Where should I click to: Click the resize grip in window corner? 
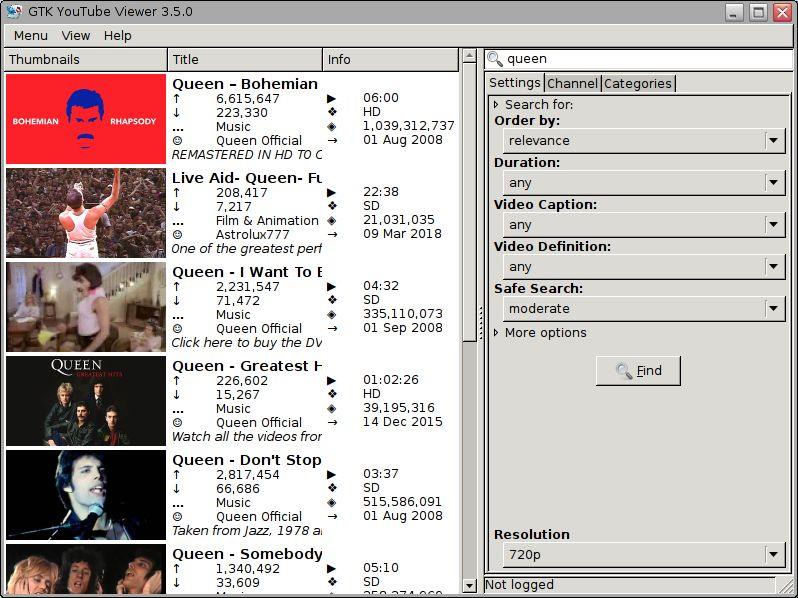(x=786, y=585)
